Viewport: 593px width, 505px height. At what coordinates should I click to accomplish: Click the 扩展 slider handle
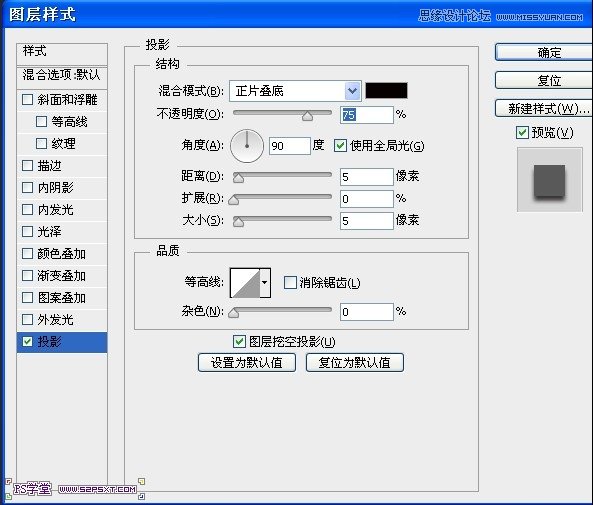[234, 200]
